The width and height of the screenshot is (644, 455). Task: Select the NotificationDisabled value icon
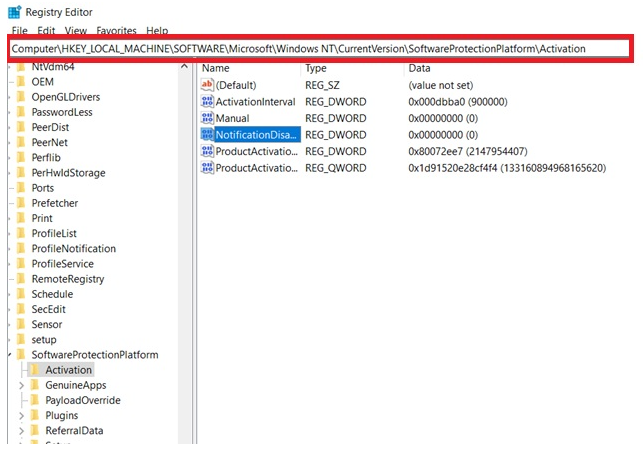tap(207, 134)
